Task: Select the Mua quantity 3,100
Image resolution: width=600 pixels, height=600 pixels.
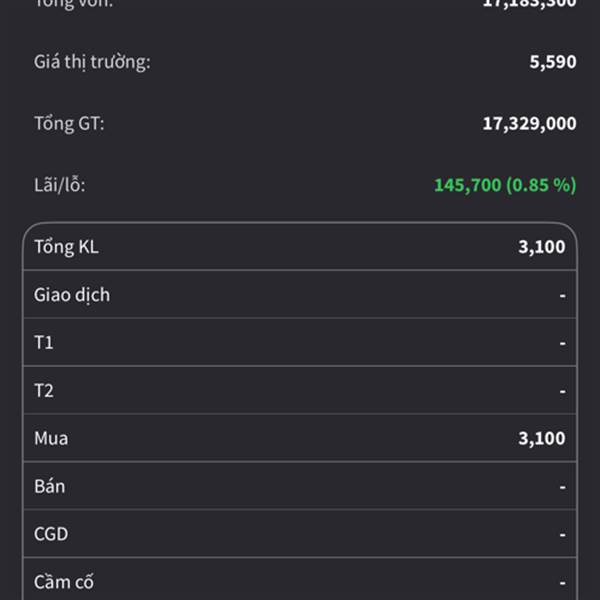Action: point(541,438)
